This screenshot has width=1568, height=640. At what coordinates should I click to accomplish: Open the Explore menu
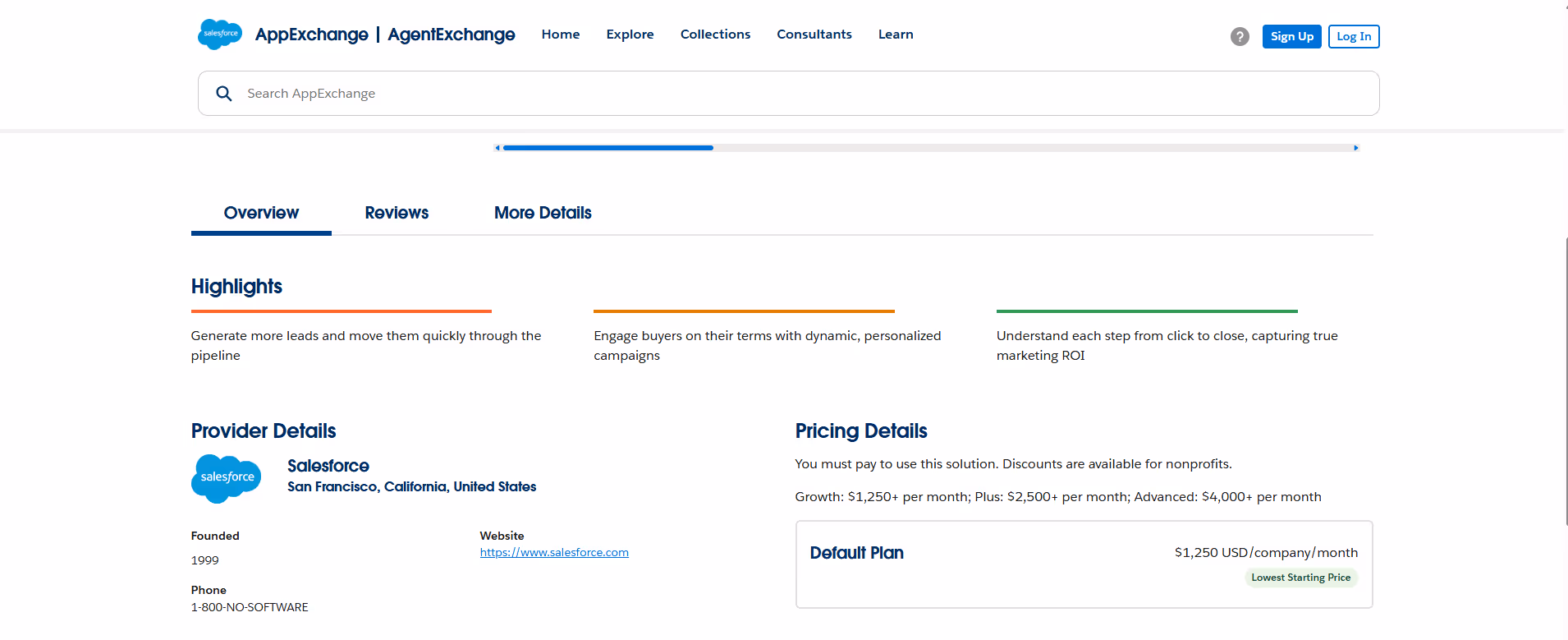click(630, 35)
